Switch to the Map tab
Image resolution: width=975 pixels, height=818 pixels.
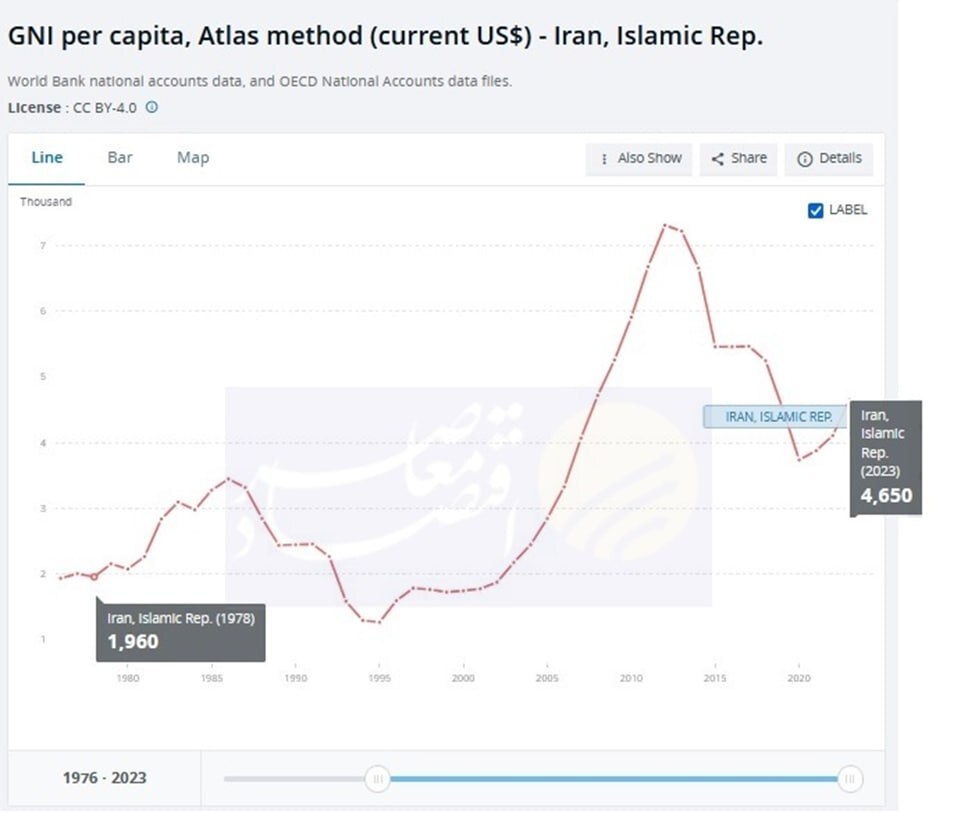click(x=193, y=157)
